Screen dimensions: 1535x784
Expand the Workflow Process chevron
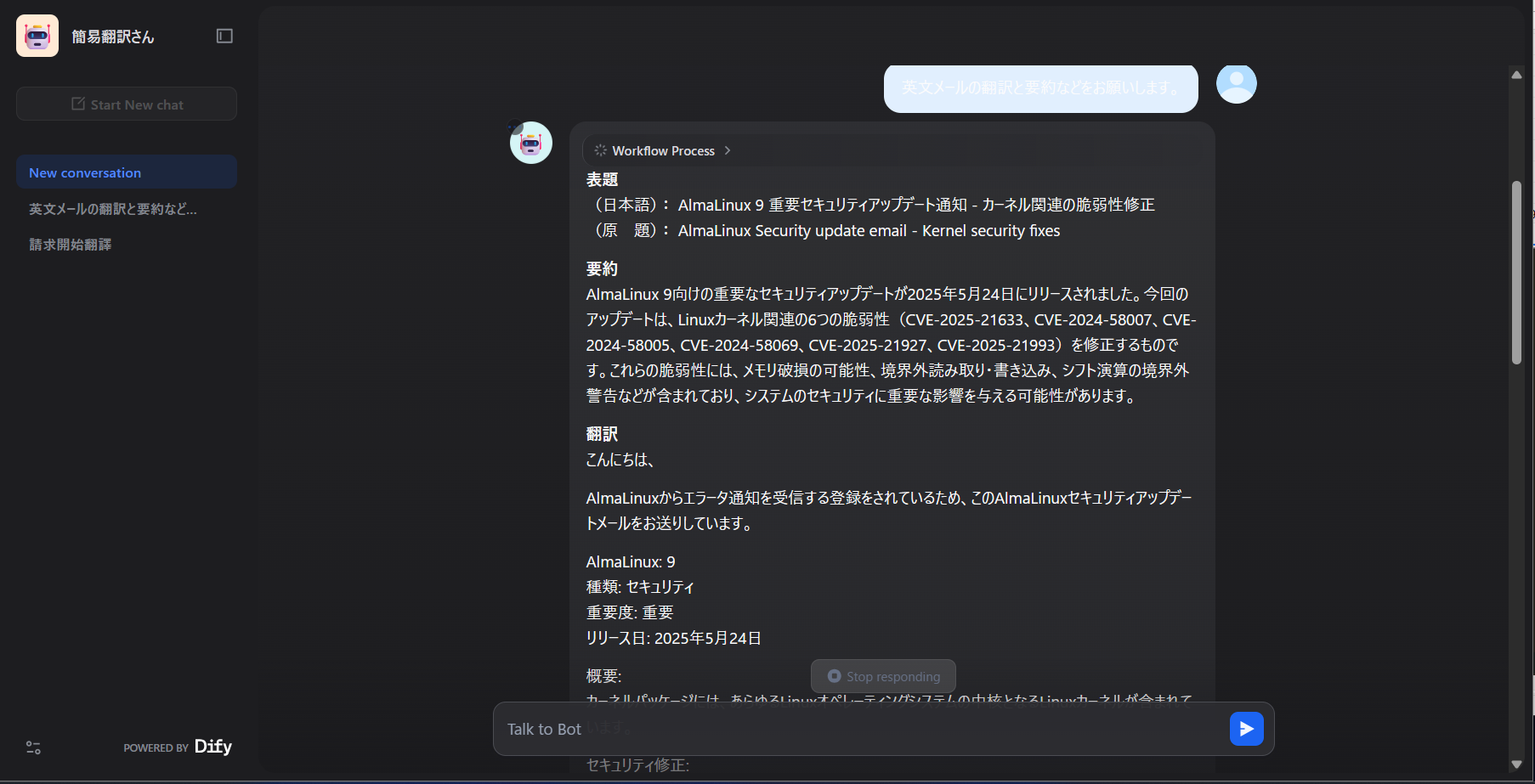click(x=728, y=150)
